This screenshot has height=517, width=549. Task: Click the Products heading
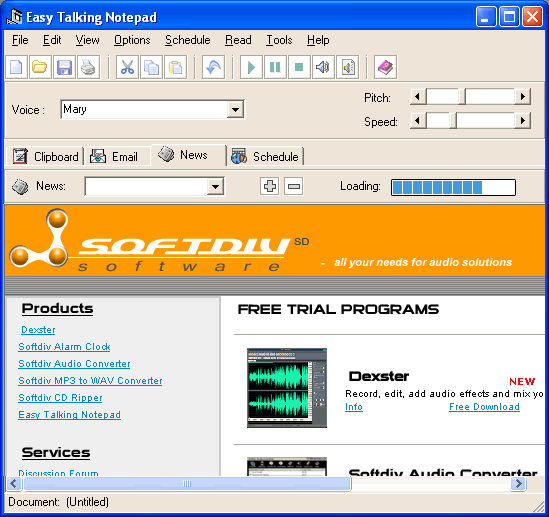click(x=57, y=309)
